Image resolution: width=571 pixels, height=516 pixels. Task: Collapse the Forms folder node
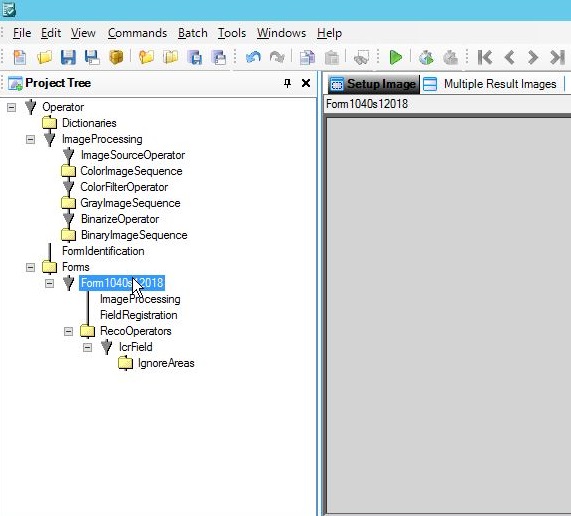pyautogui.click(x=31, y=267)
